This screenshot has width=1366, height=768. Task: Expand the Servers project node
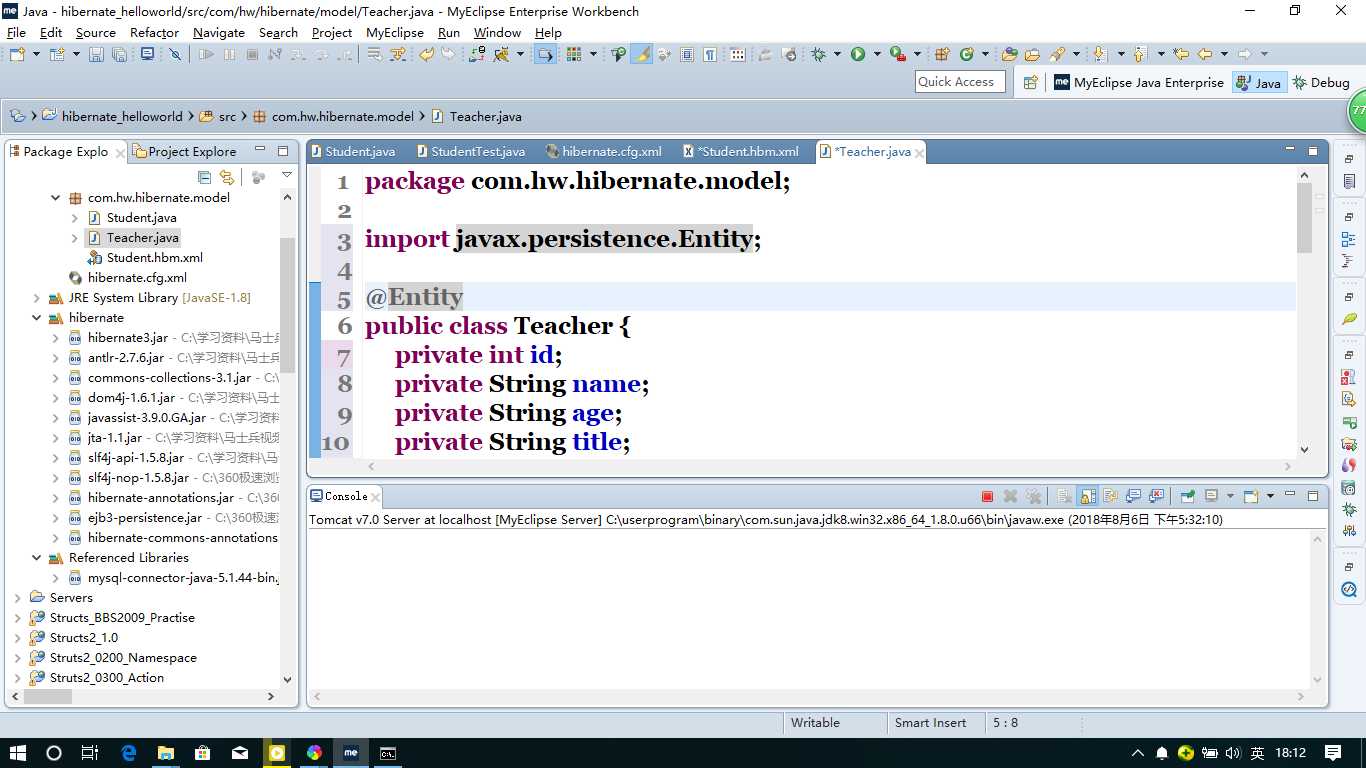point(18,597)
